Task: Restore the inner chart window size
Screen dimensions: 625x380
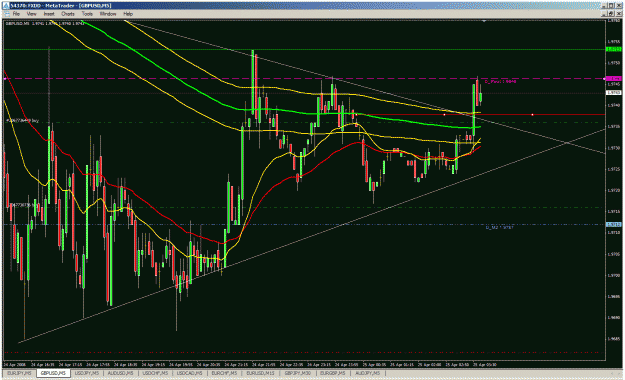Action: [x=611, y=14]
